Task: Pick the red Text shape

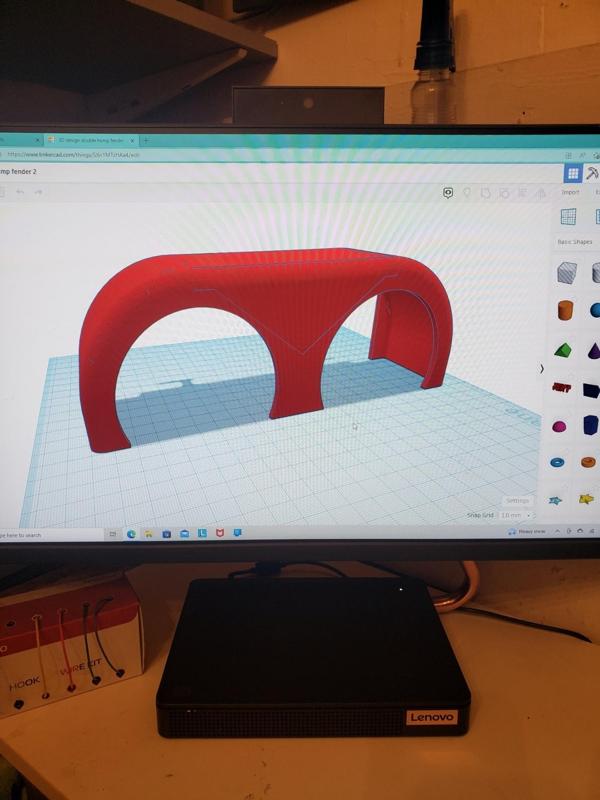Action: (561, 388)
